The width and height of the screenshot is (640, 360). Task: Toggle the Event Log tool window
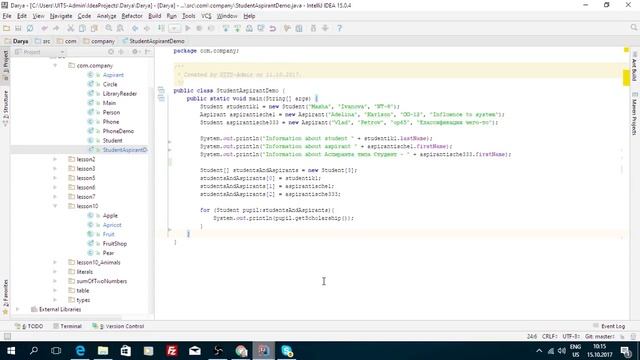[609, 326]
